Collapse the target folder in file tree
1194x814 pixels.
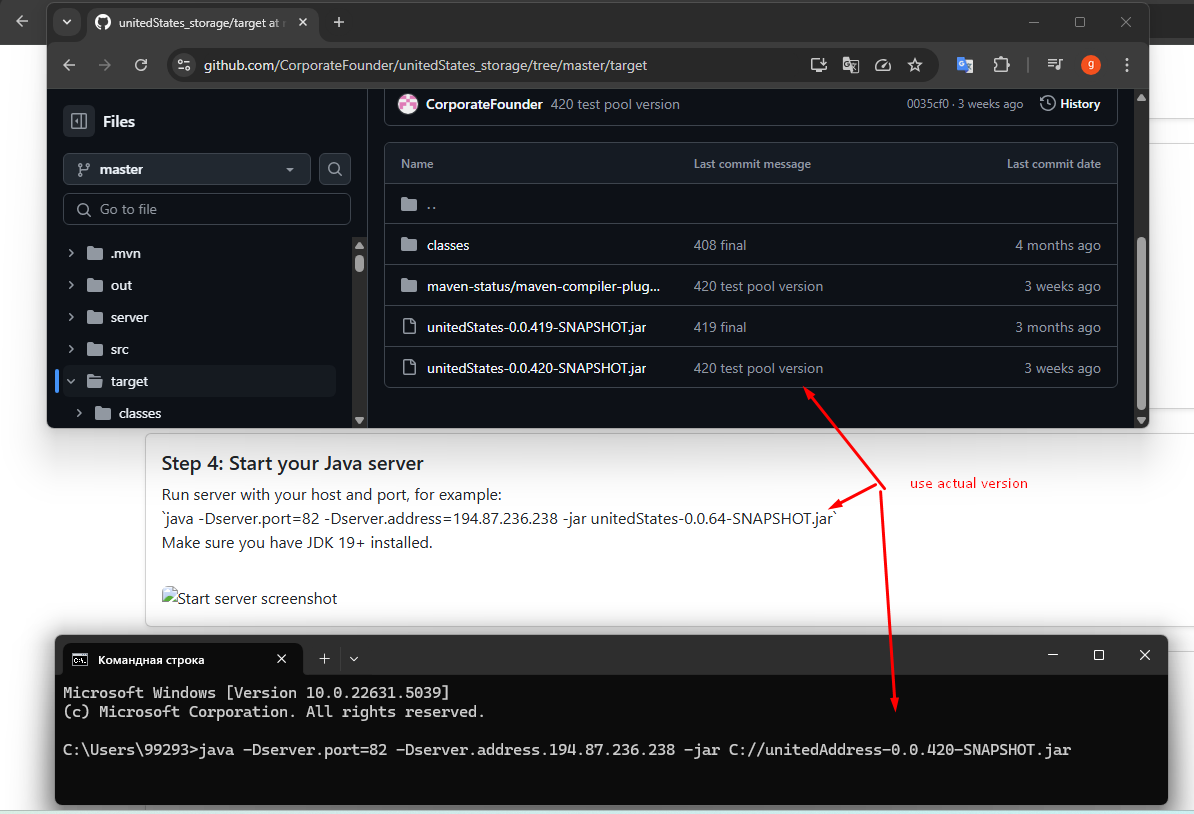tap(71, 381)
